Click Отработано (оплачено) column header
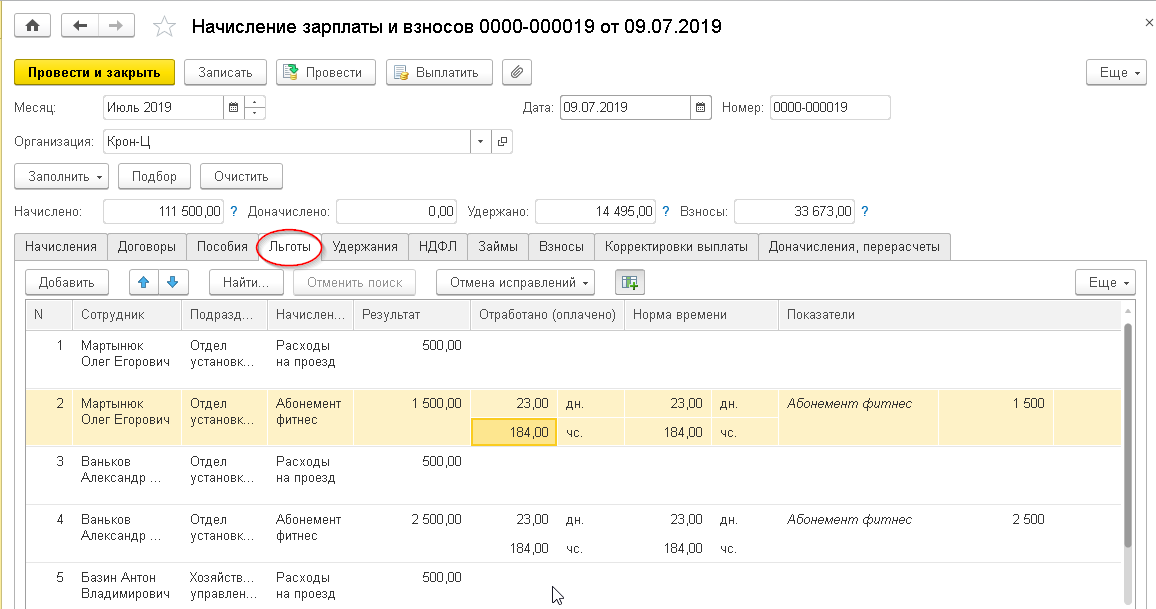 (x=547, y=315)
